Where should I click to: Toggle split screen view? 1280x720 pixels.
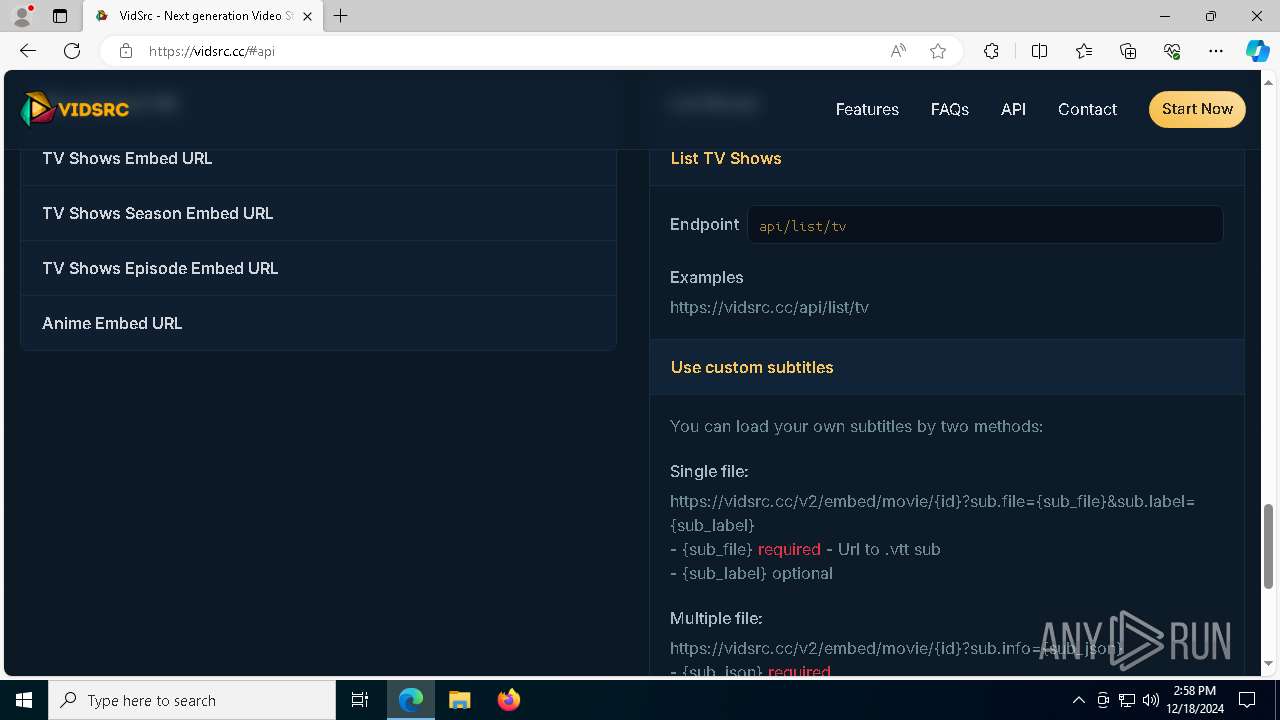[x=1039, y=51]
